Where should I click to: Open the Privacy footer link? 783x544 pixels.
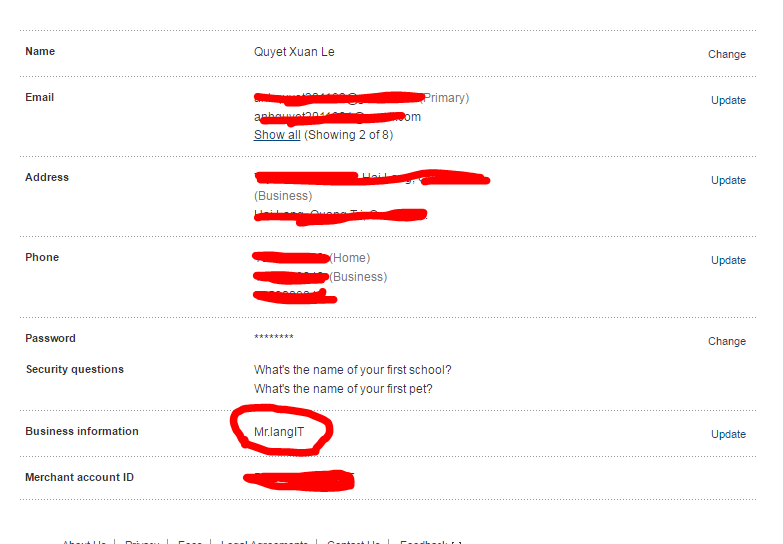click(x=142, y=542)
